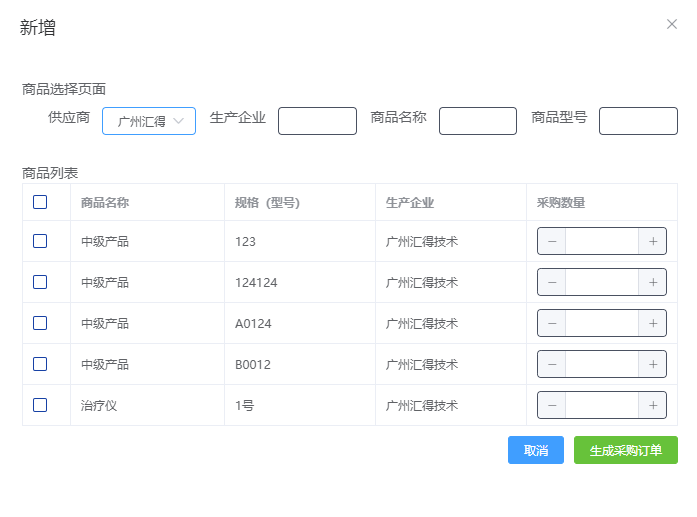Image resolution: width=697 pixels, height=517 pixels.
Task: Tick the checkbox for spec A0124
Action: click(x=40, y=323)
